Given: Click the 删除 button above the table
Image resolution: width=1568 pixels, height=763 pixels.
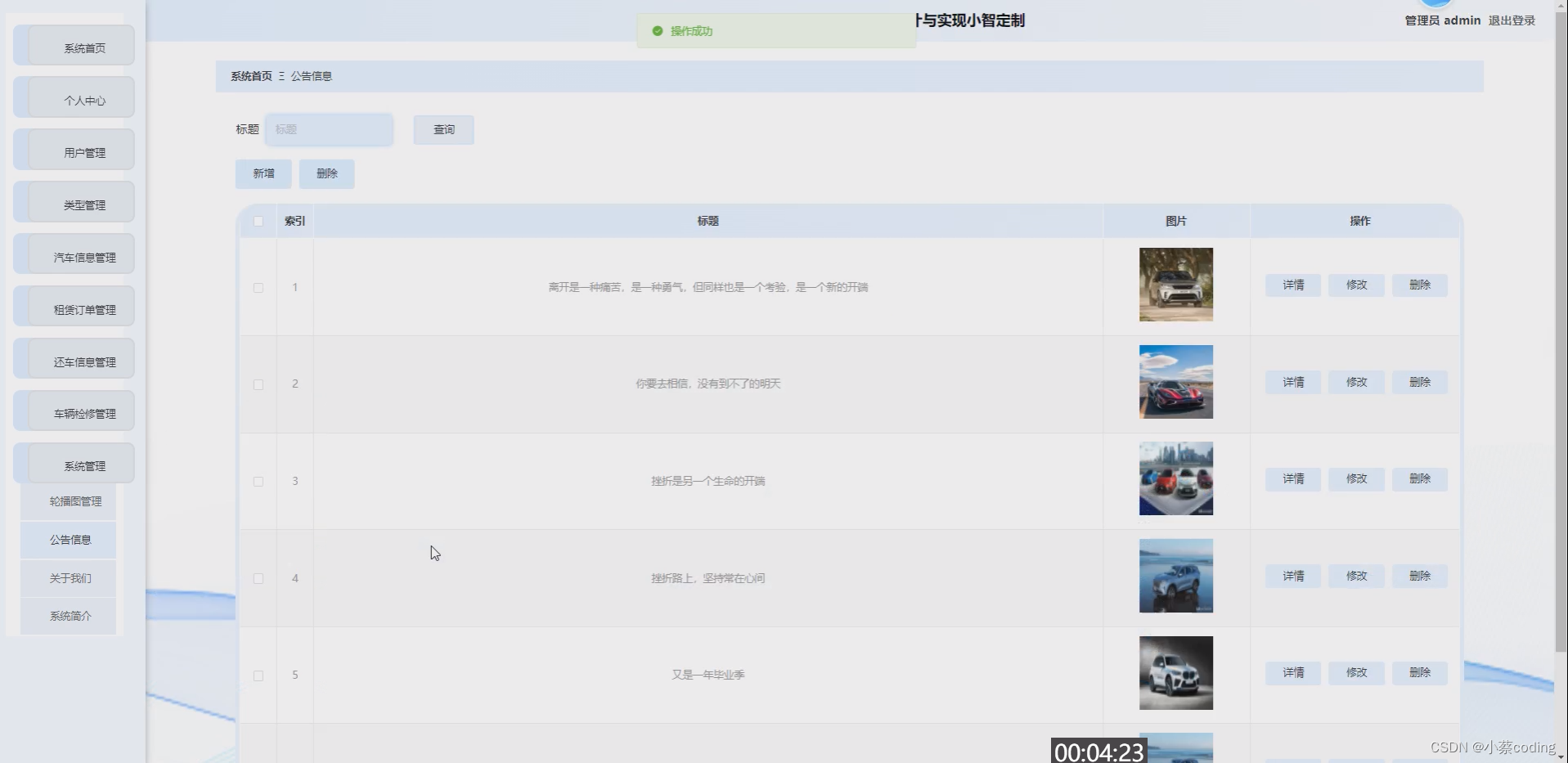Looking at the screenshot, I should point(327,173).
